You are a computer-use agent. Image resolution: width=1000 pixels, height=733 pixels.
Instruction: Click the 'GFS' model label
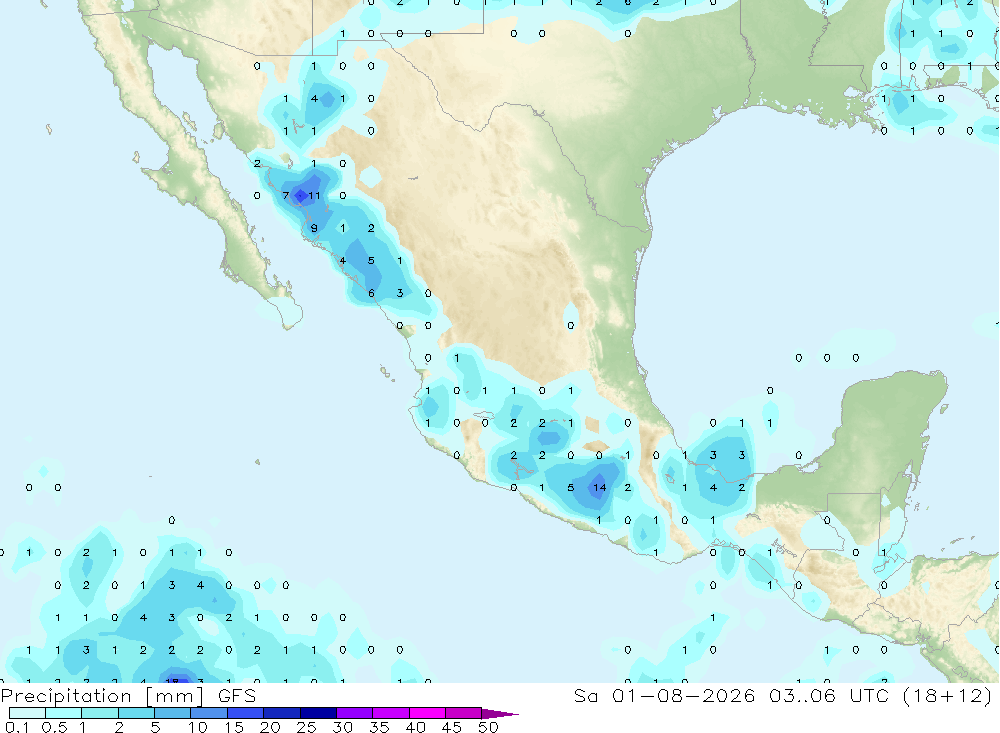(237, 696)
